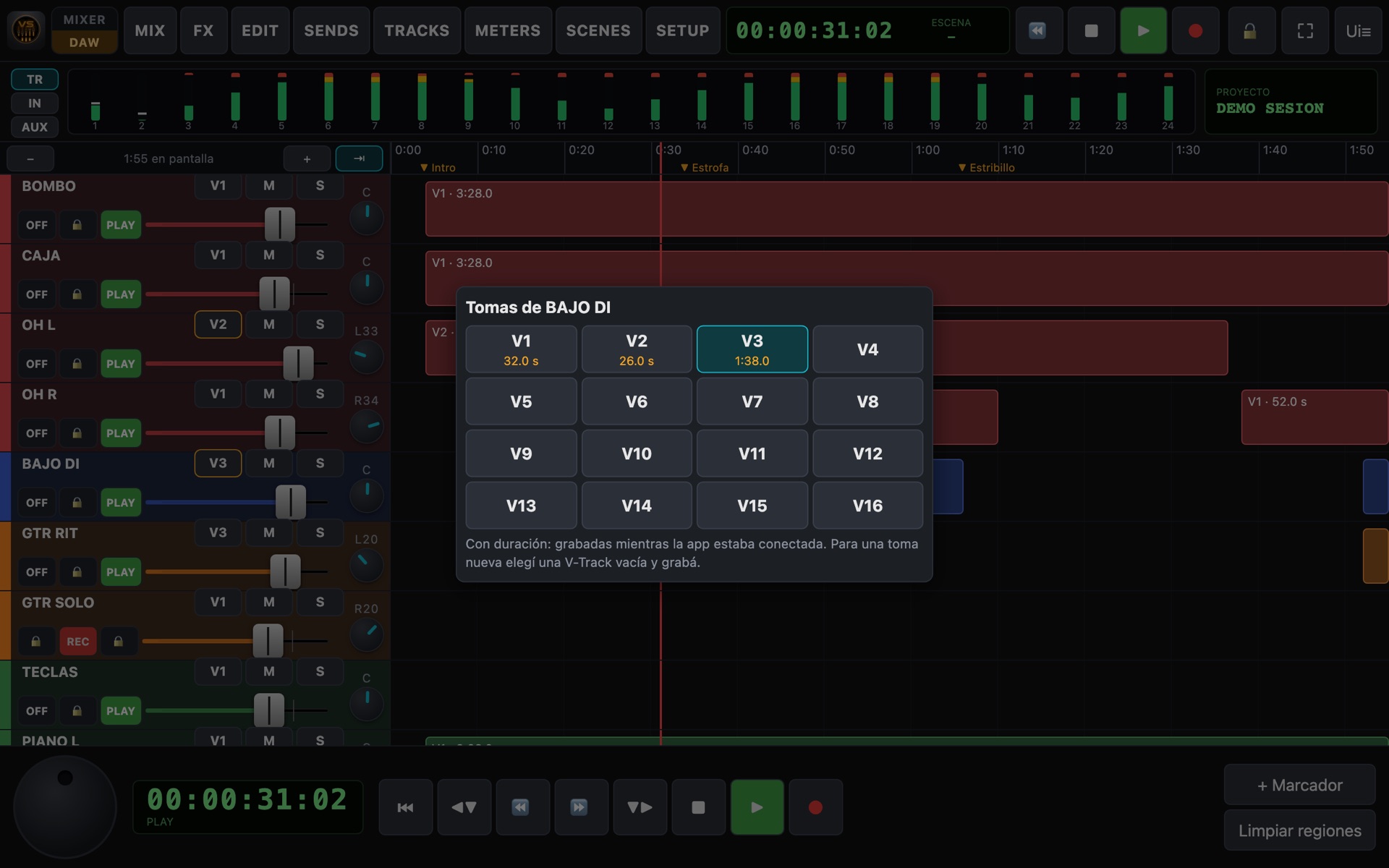This screenshot has width=1389, height=868.
Task: Click the bottom rewind icon
Action: coord(522,807)
